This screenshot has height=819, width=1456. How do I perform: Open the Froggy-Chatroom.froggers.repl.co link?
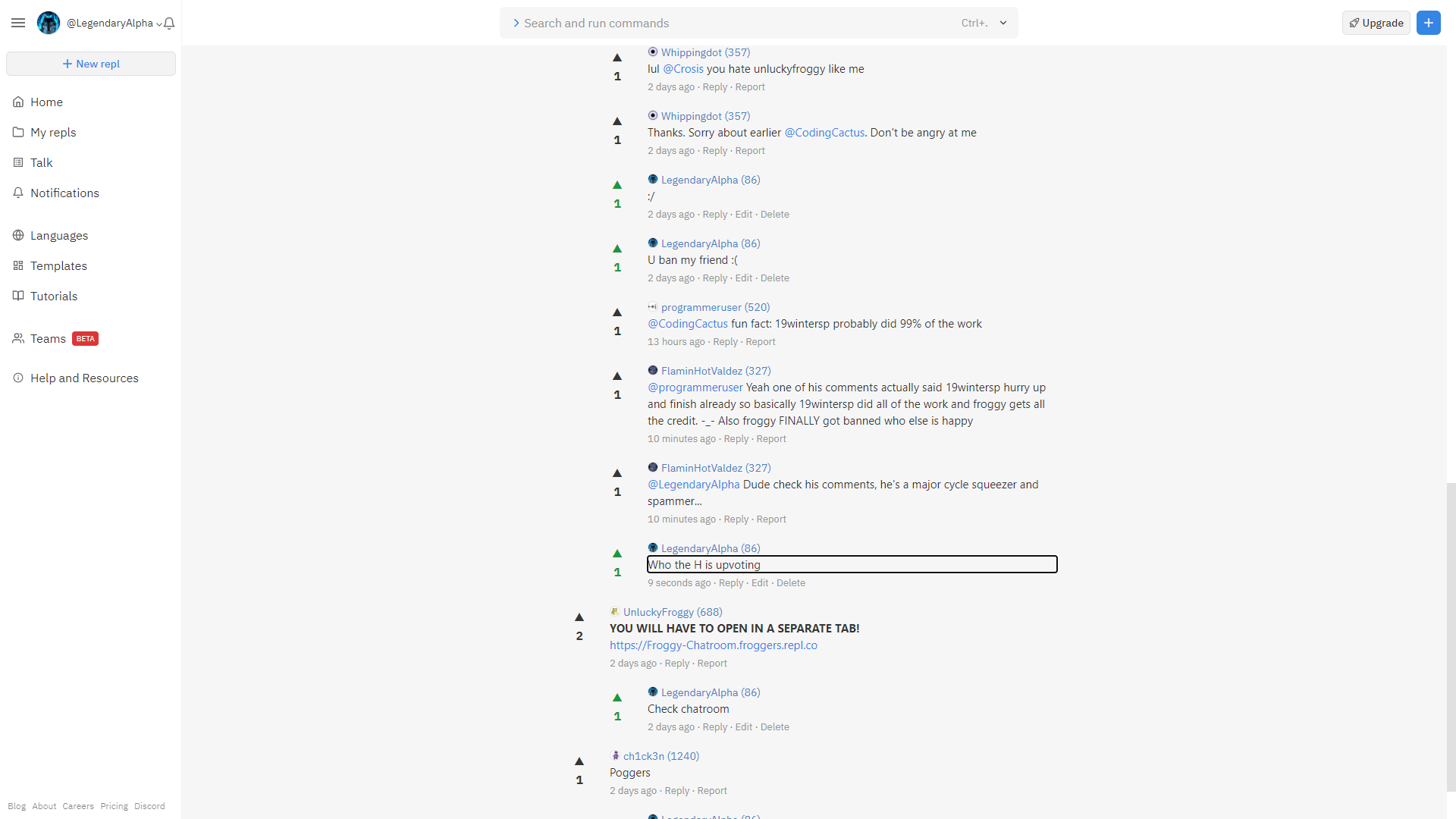tap(714, 645)
